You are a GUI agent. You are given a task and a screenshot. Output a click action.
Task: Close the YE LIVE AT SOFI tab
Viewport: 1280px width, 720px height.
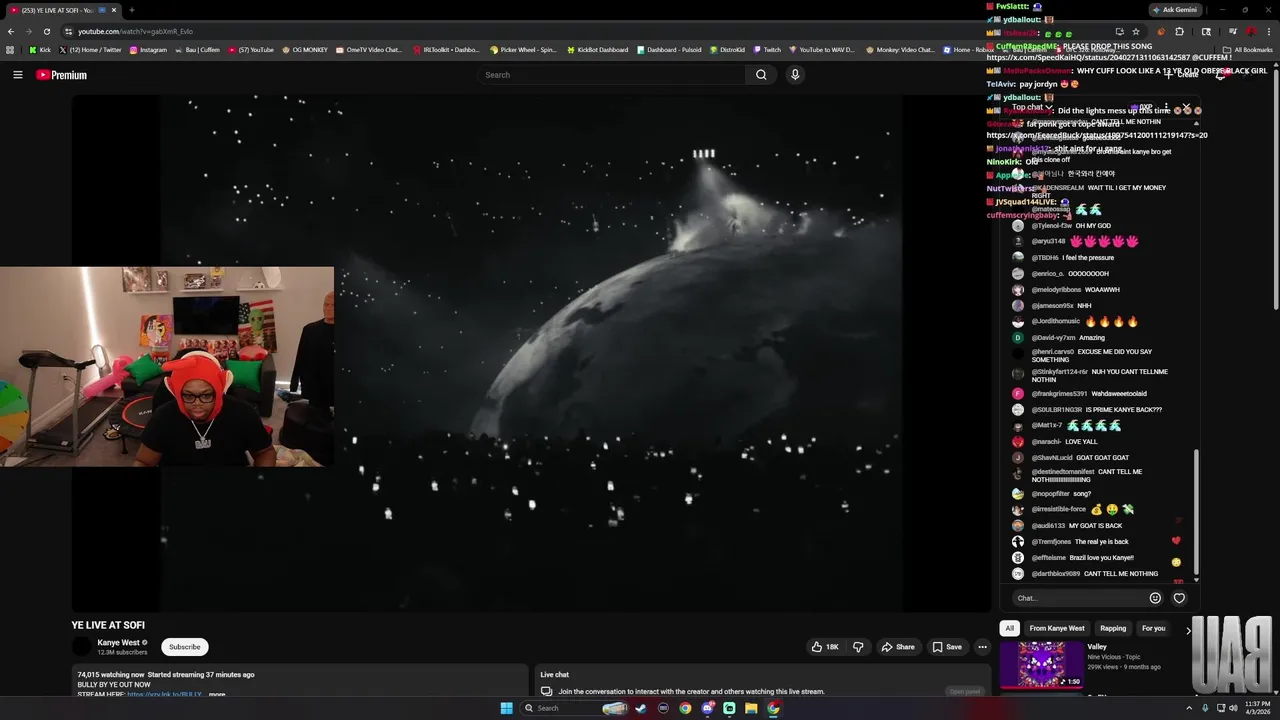click(x=114, y=10)
